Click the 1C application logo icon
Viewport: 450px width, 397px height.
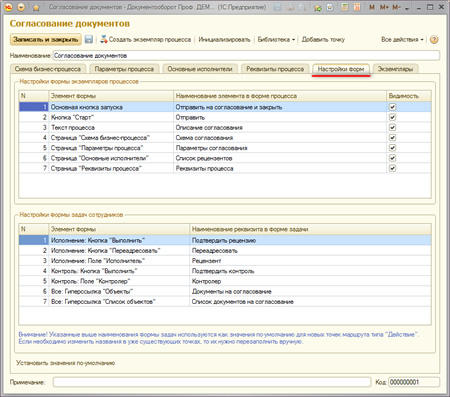8,7
